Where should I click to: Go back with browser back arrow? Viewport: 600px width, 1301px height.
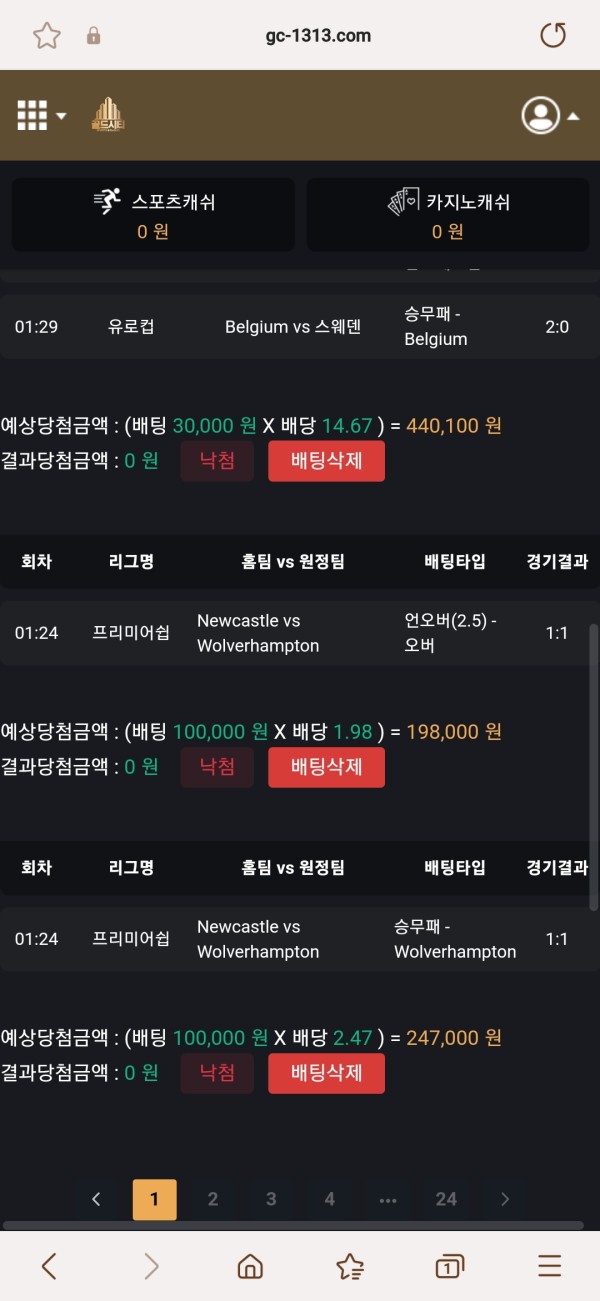(x=49, y=1267)
